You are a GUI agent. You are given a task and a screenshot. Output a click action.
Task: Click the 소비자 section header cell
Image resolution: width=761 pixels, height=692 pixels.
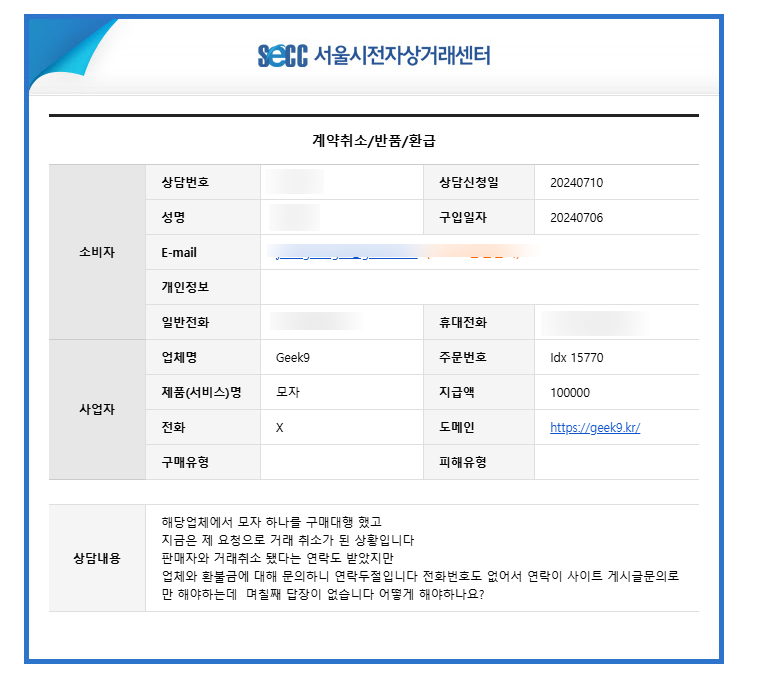click(97, 252)
